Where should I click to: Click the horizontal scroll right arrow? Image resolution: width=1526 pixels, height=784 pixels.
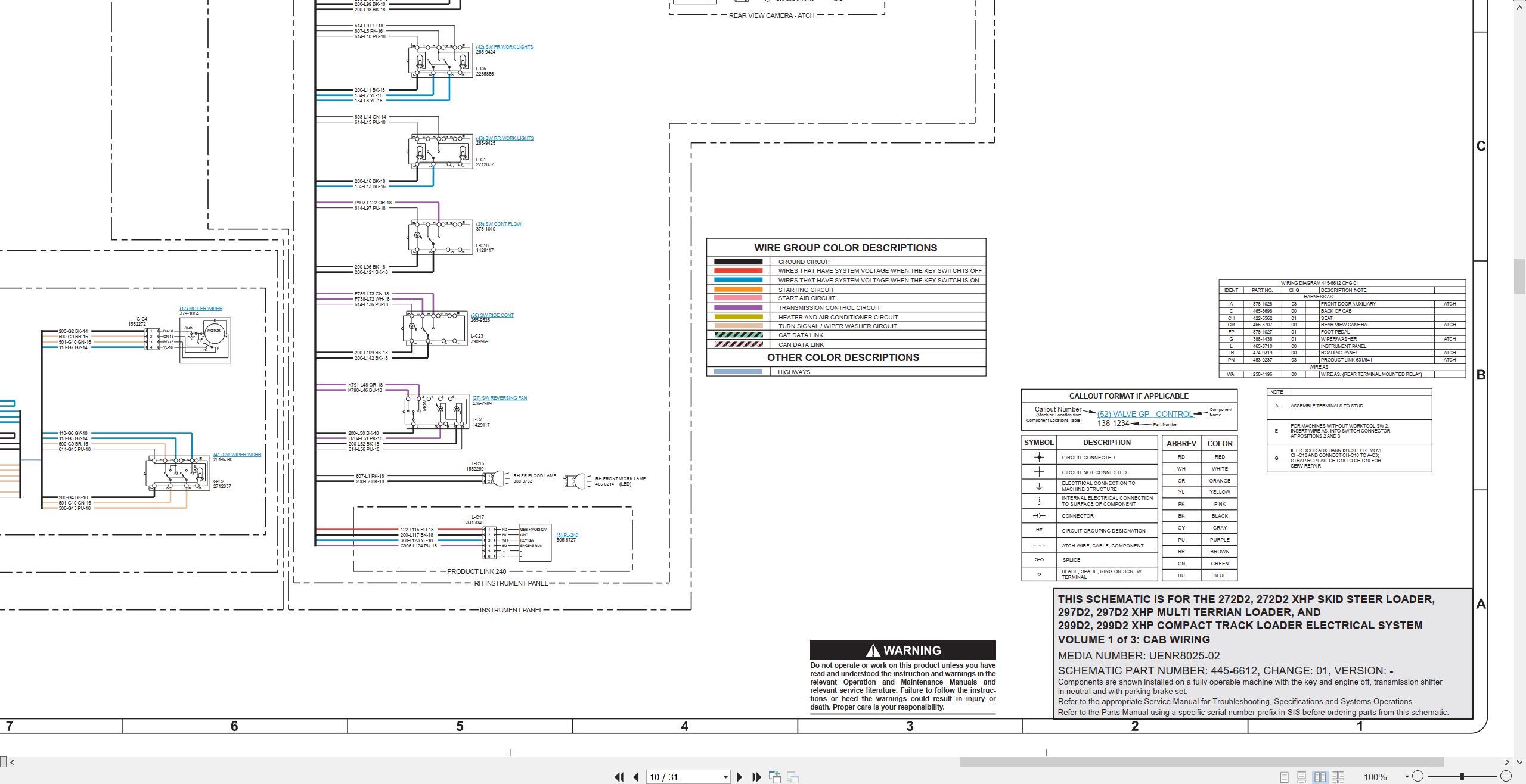point(1507,762)
